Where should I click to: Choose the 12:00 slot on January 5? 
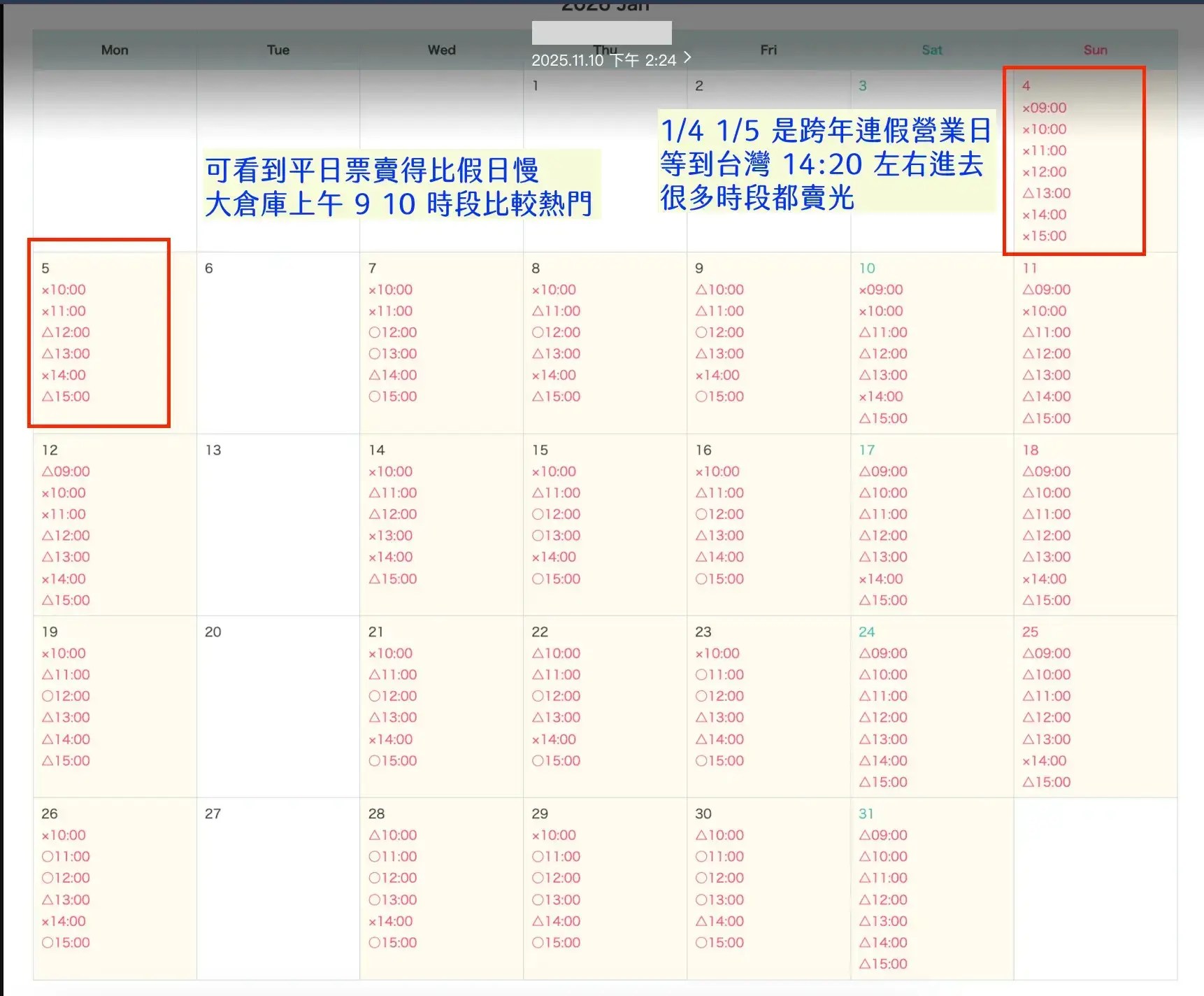[x=66, y=332]
